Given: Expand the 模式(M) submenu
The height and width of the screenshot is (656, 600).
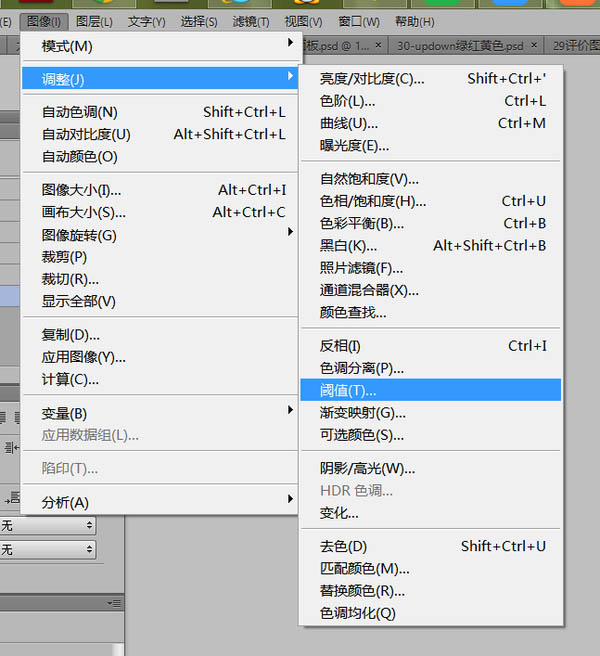Looking at the screenshot, I should point(160,46).
